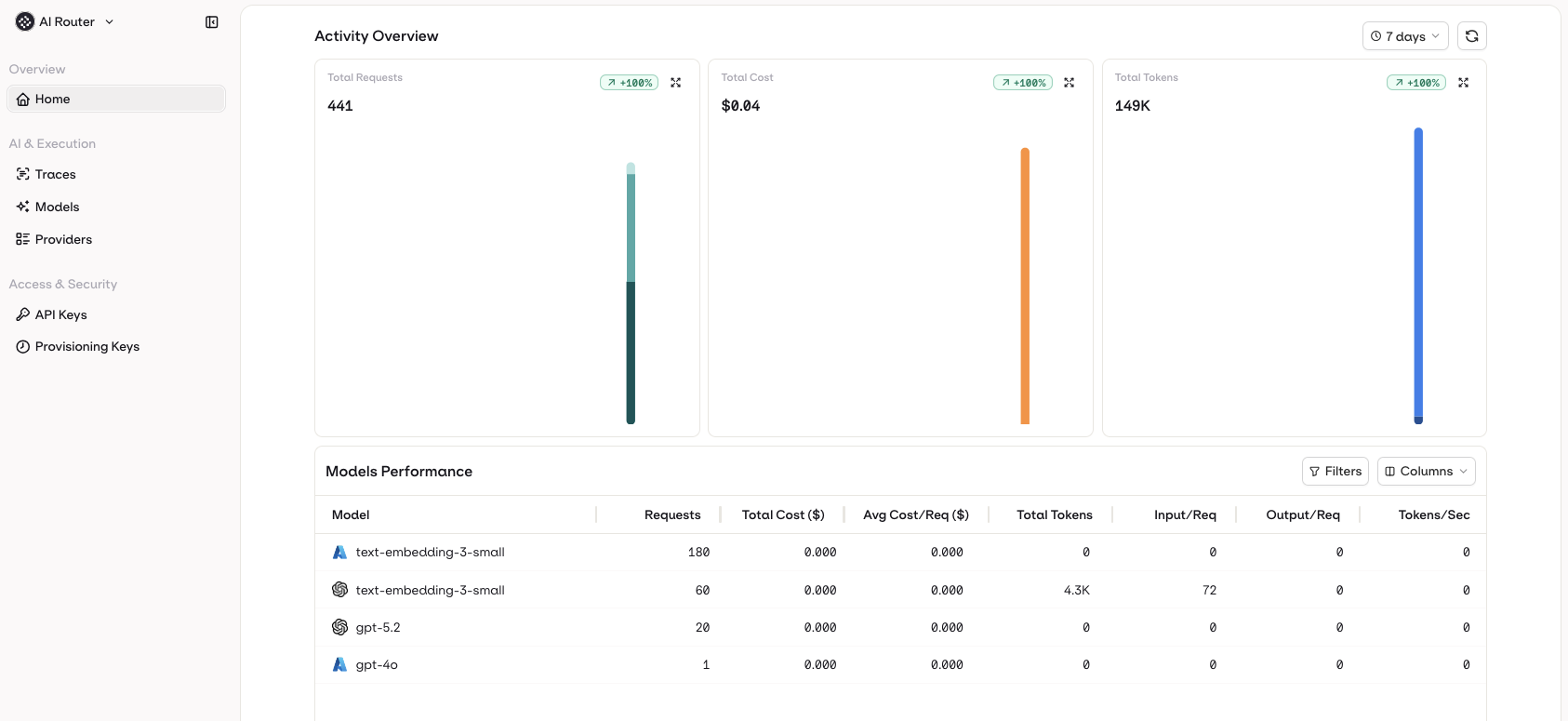Click the 4.3K total tokens value

click(x=1077, y=590)
